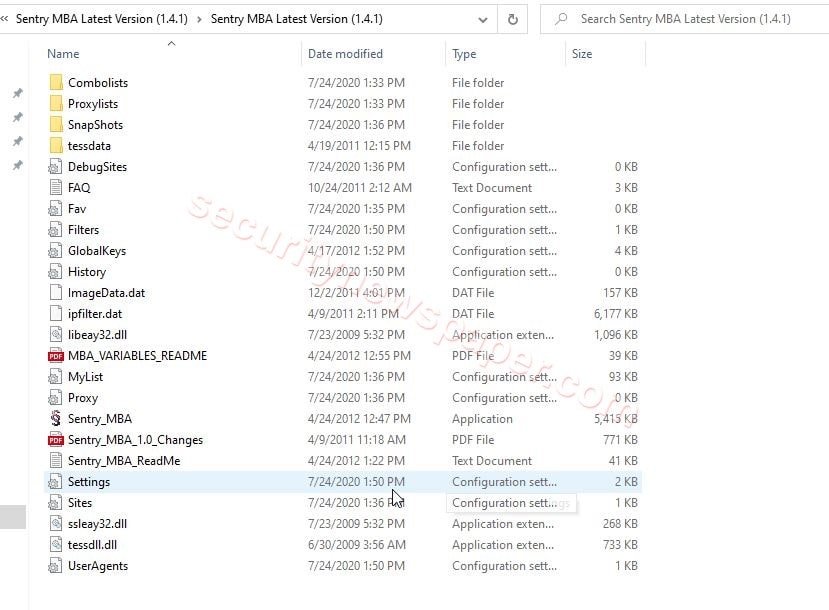Show hidden parent folders in address bar
This screenshot has width=829, height=610.
(5, 19)
